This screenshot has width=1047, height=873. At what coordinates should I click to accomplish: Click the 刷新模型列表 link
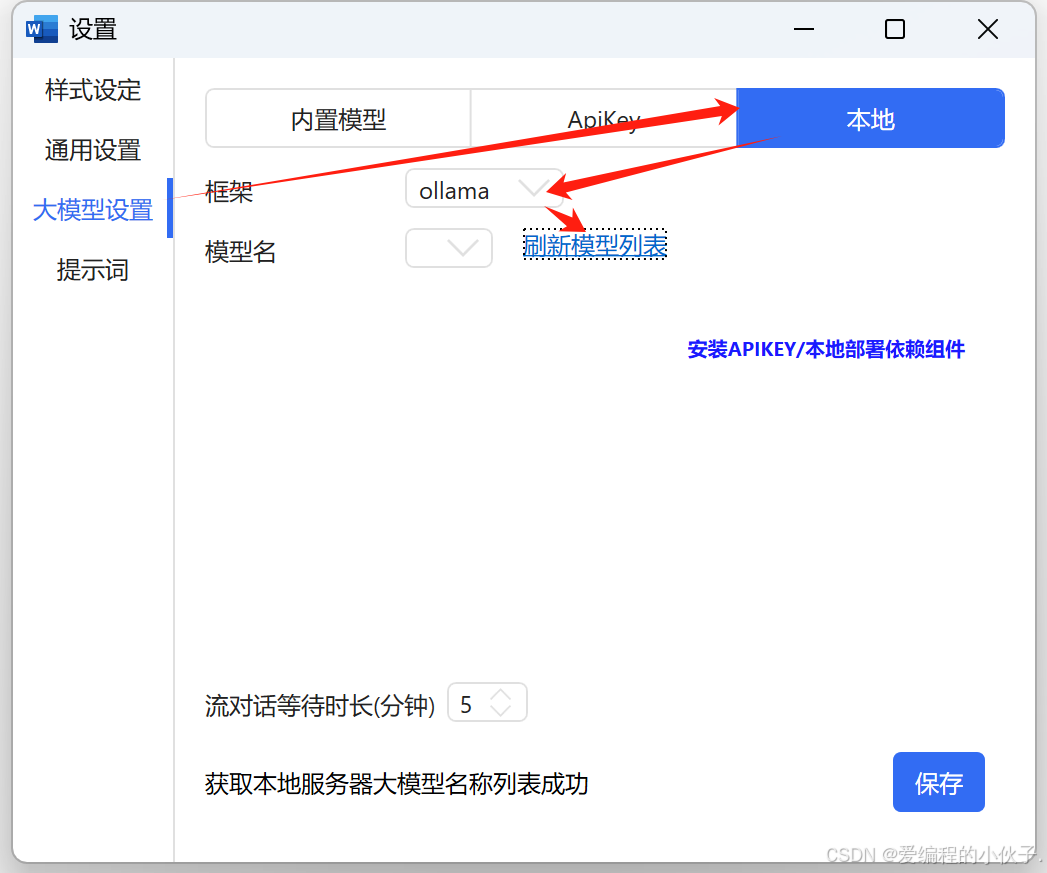point(594,245)
